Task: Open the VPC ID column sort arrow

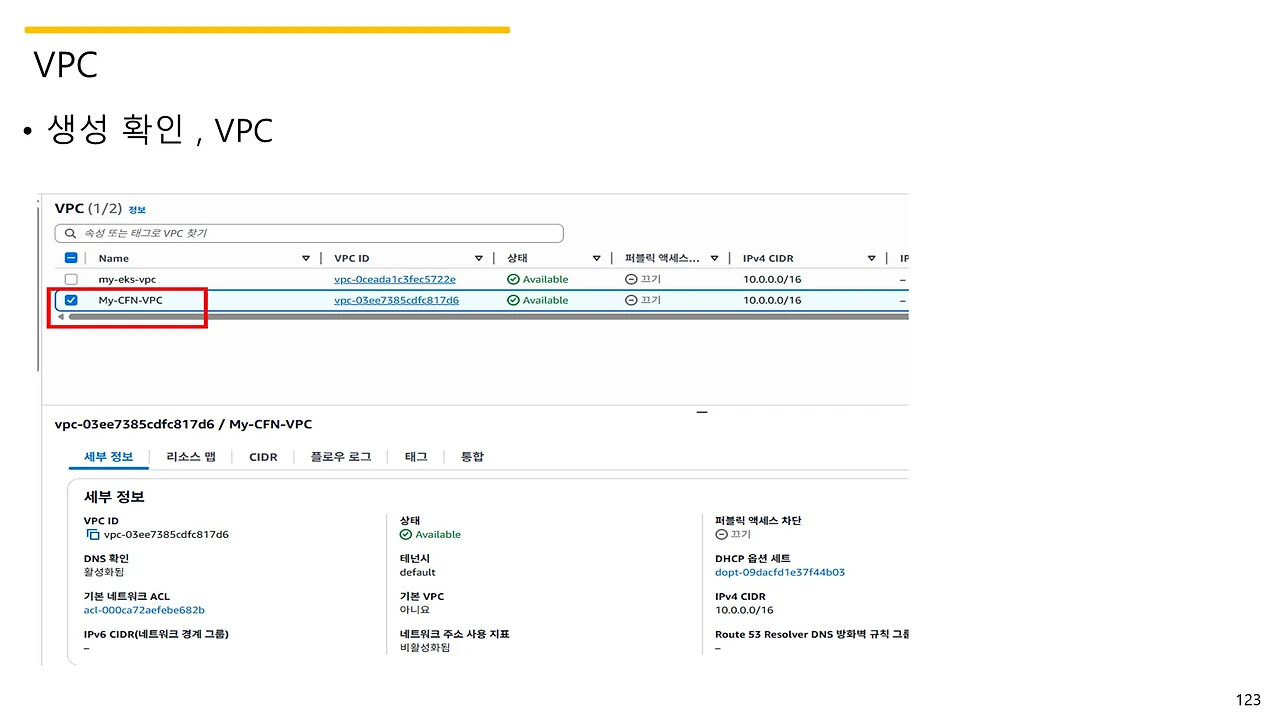Action: click(x=479, y=259)
